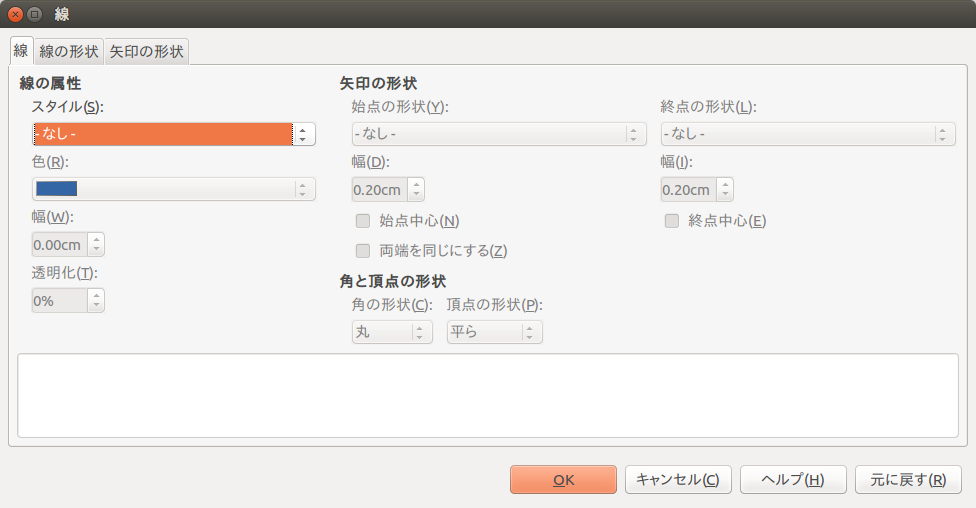Switch to the 矢印の形状 tab
This screenshot has width=976, height=508.
147,51
